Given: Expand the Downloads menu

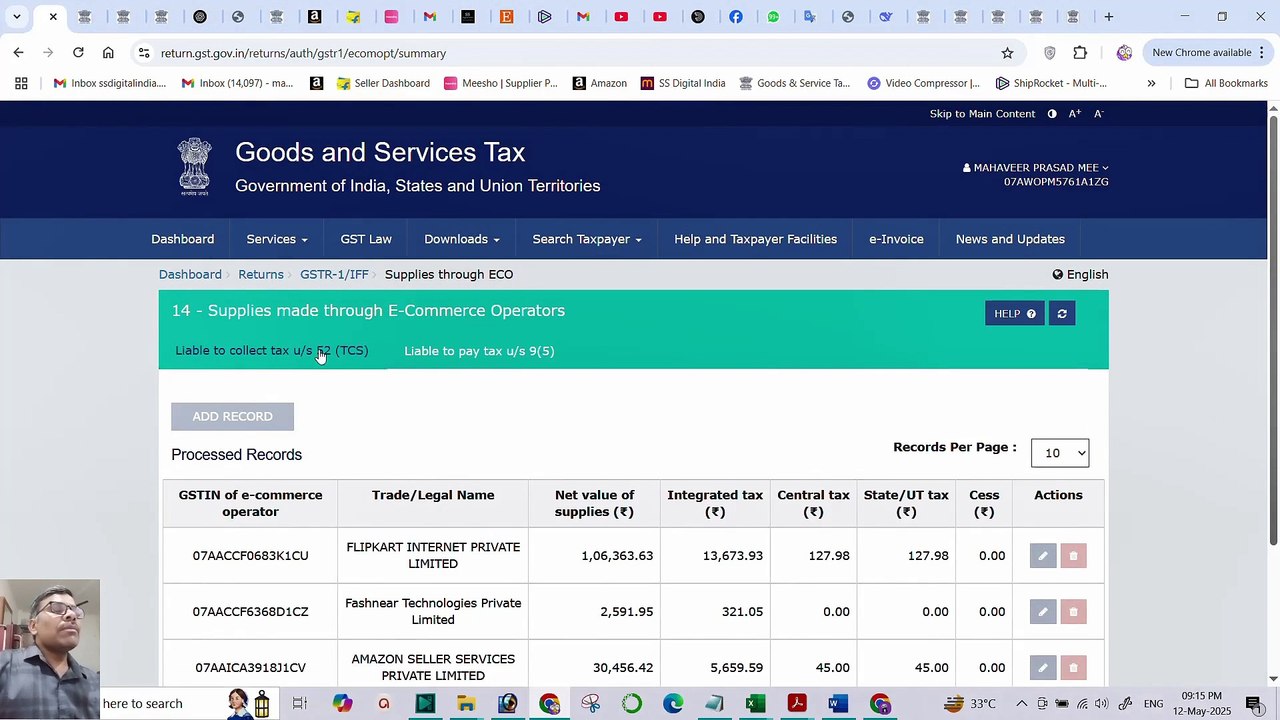Looking at the screenshot, I should pyautogui.click(x=462, y=239).
